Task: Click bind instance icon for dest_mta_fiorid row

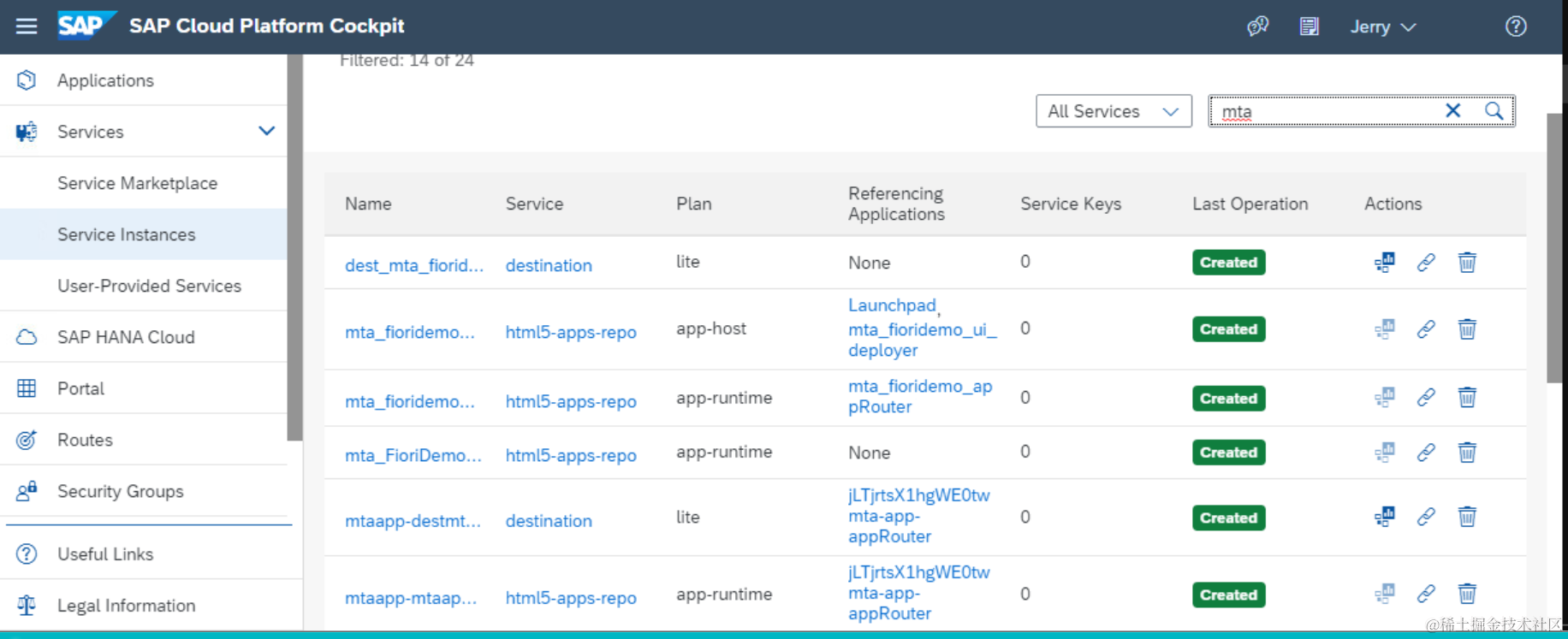Action: [1384, 263]
